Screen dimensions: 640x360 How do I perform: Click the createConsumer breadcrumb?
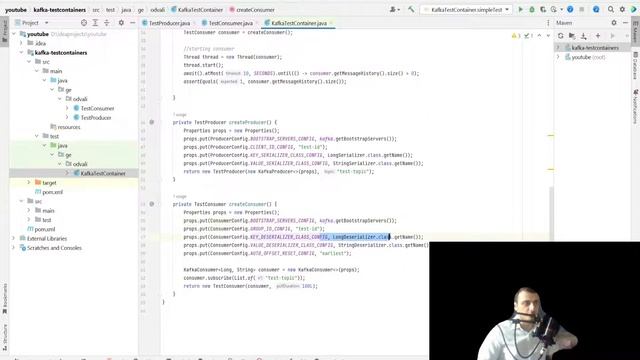tap(252, 9)
